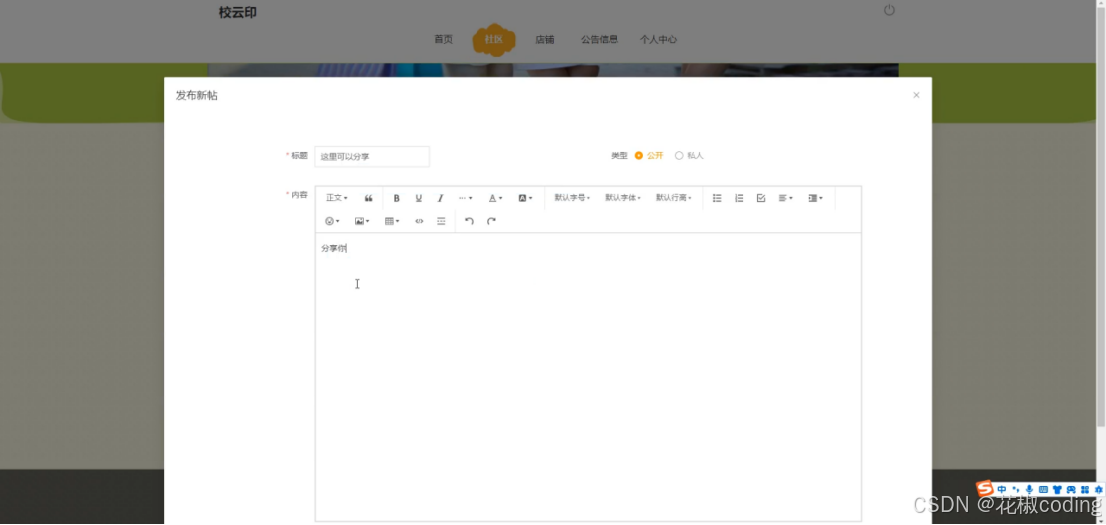Image resolution: width=1106 pixels, height=525 pixels.
Task: Open Sogou toolbox grid icon
Action: tap(1084, 489)
